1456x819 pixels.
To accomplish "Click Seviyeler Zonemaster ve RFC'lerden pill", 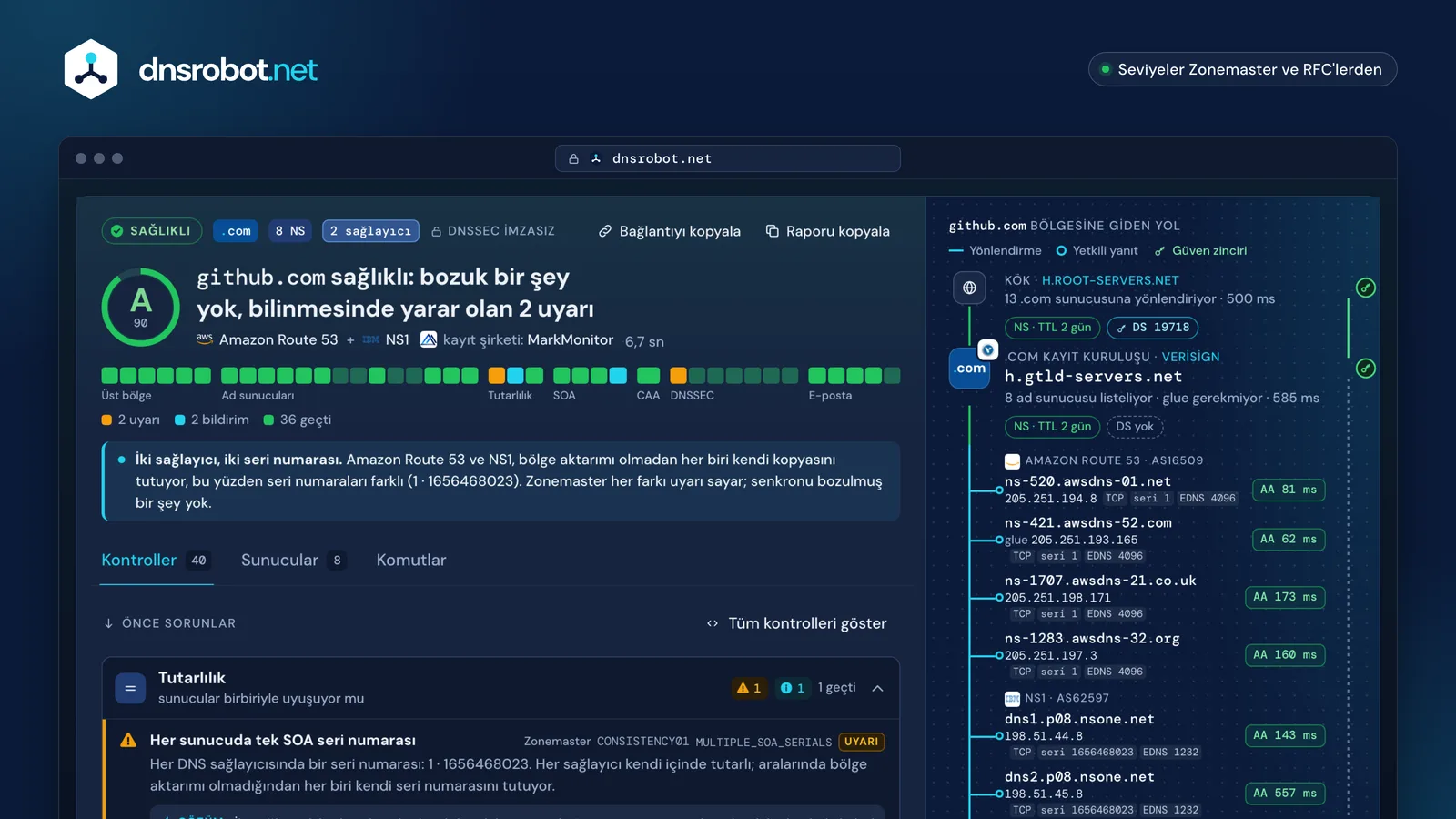I will point(1242,69).
